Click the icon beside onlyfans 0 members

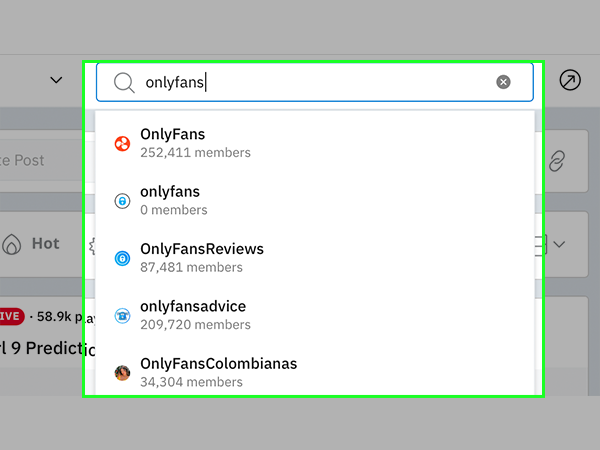[x=122, y=201]
